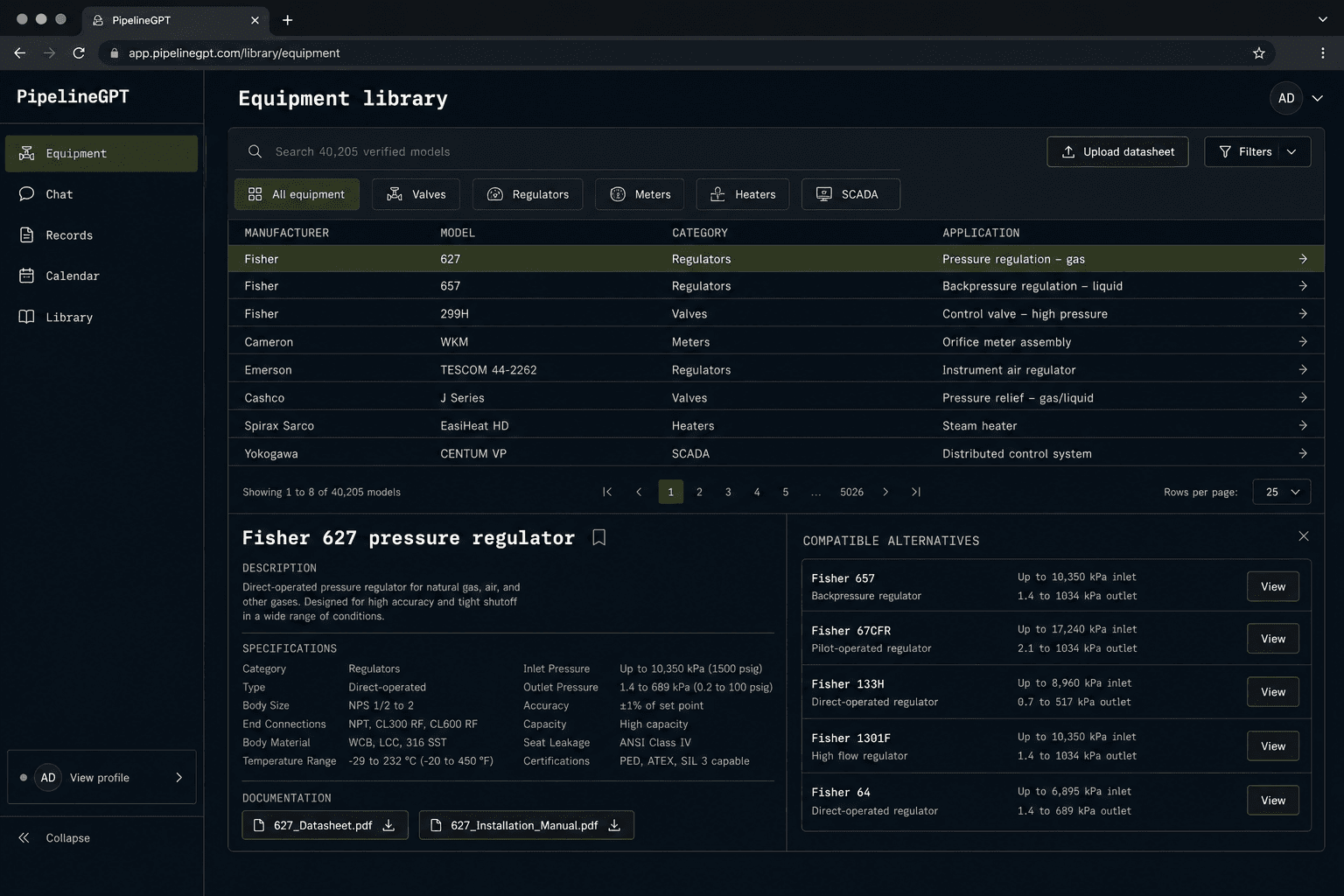Open the browser three-dot menu
The width and height of the screenshot is (1344, 896).
[1322, 53]
